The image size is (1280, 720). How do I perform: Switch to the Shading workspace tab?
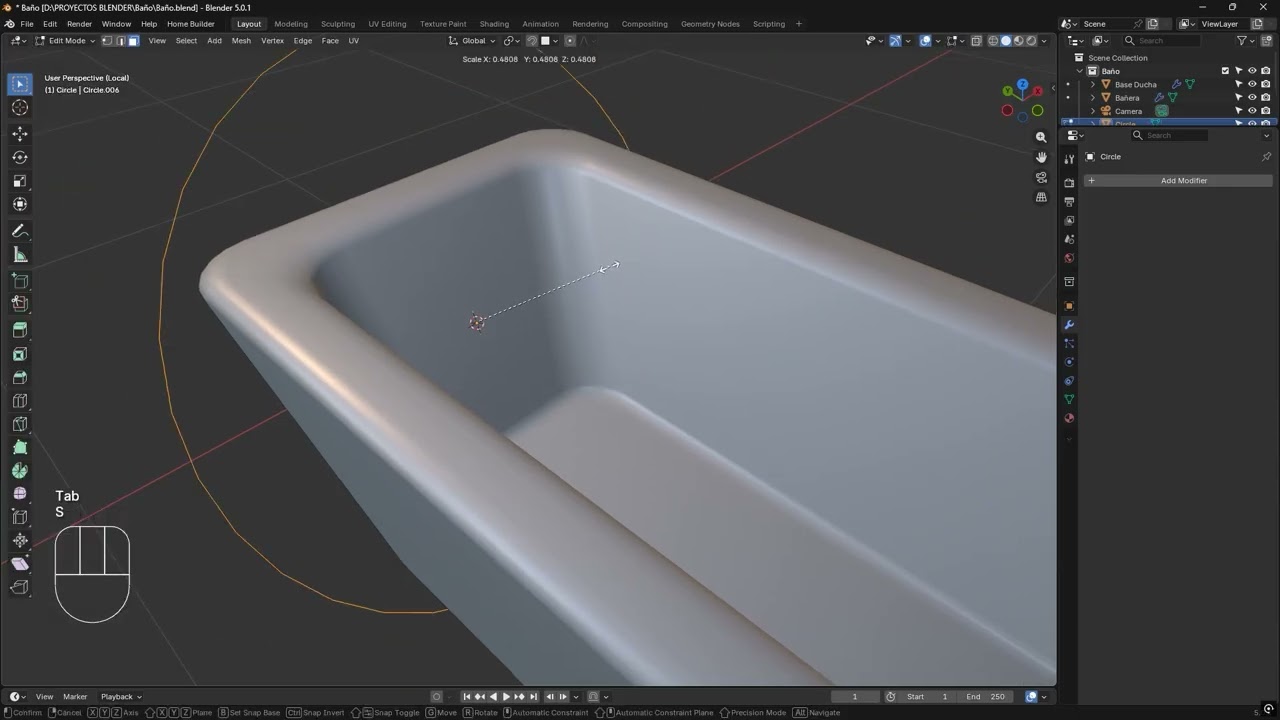click(494, 24)
